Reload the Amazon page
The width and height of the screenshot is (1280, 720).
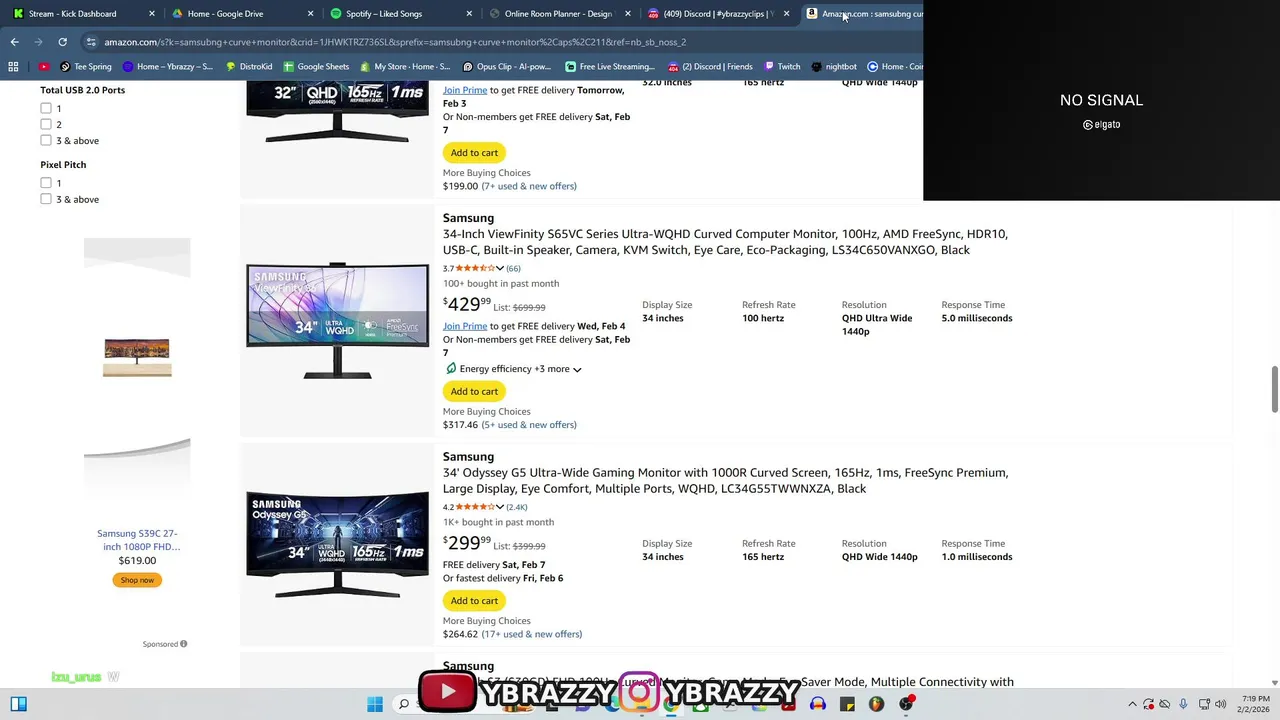(62, 42)
